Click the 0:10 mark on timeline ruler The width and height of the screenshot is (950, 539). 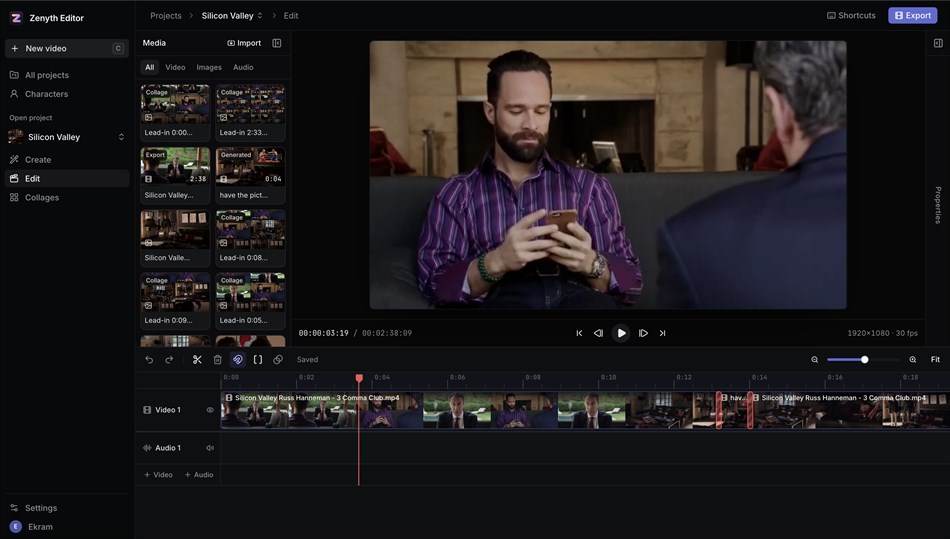point(608,377)
